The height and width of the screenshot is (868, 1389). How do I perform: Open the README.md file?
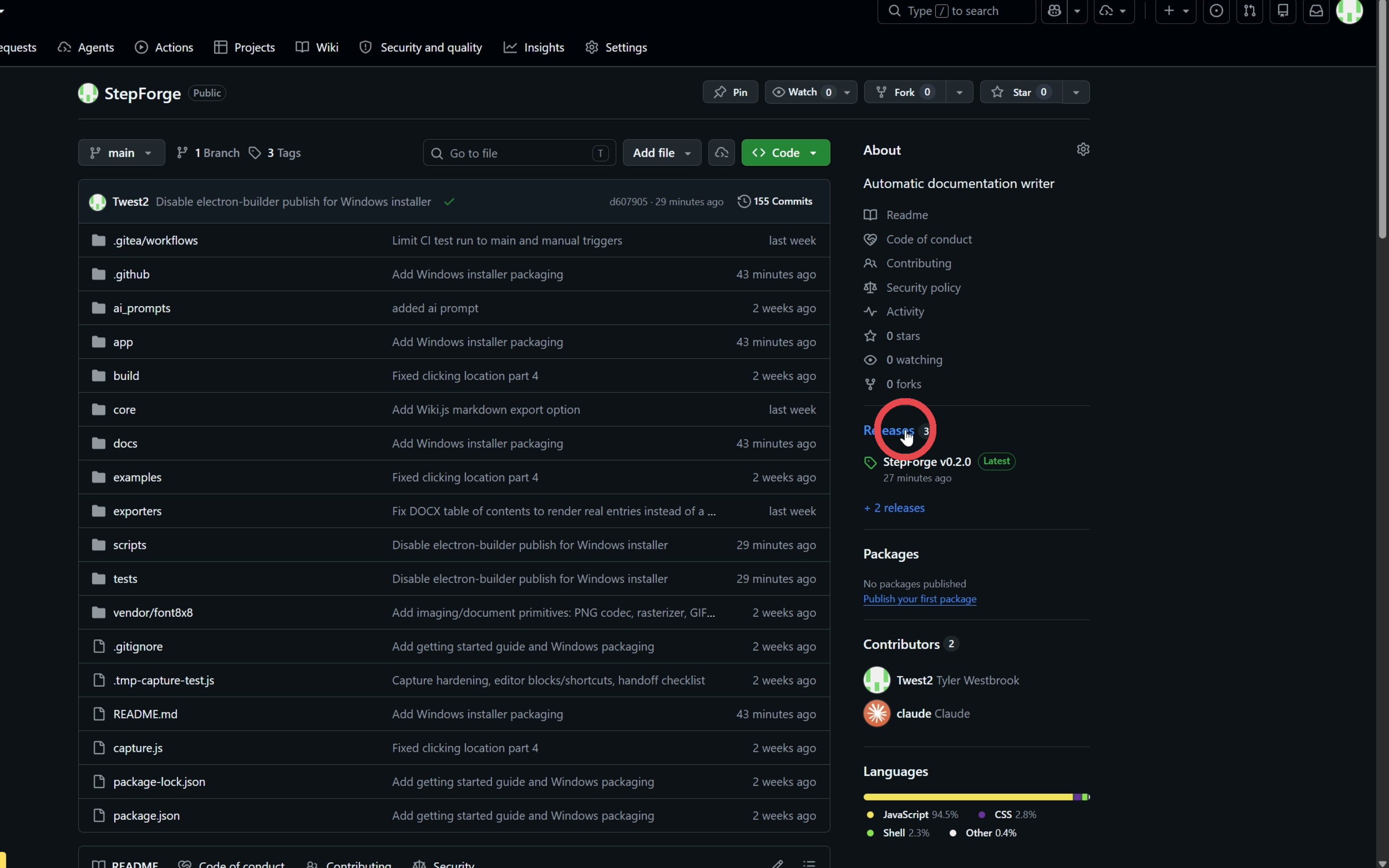145,714
